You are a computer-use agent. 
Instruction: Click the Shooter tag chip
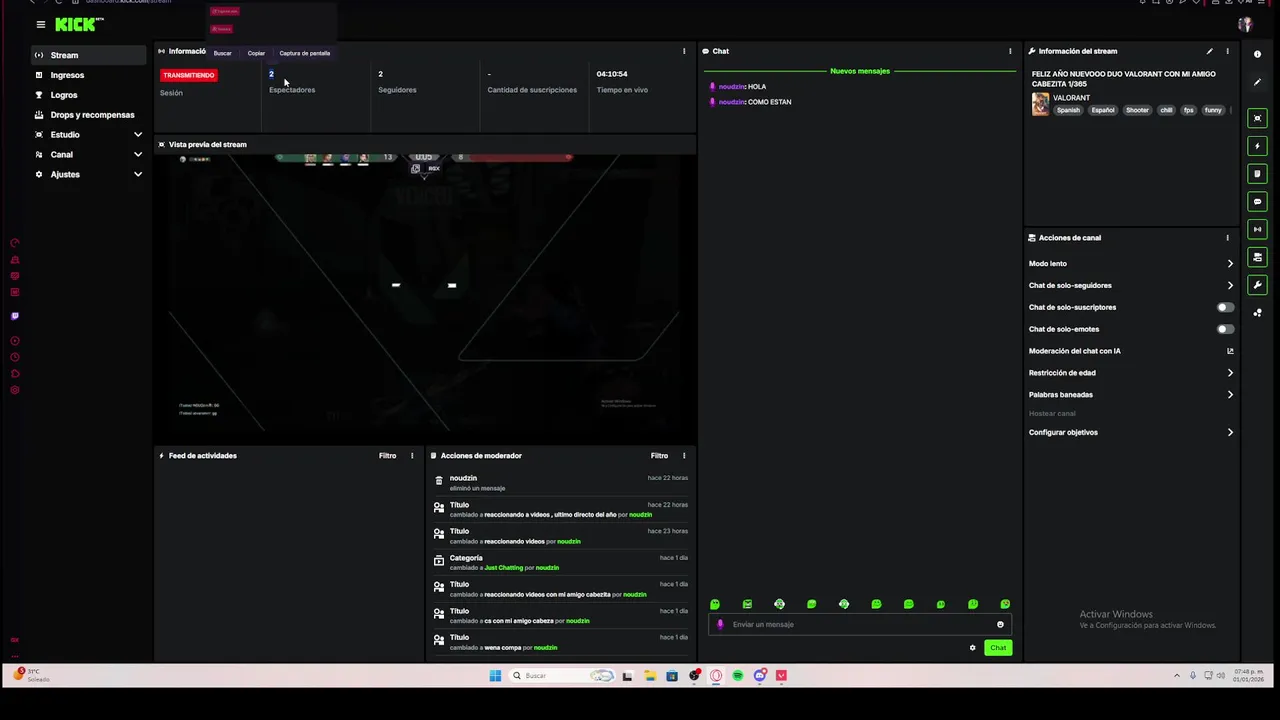point(1137,110)
